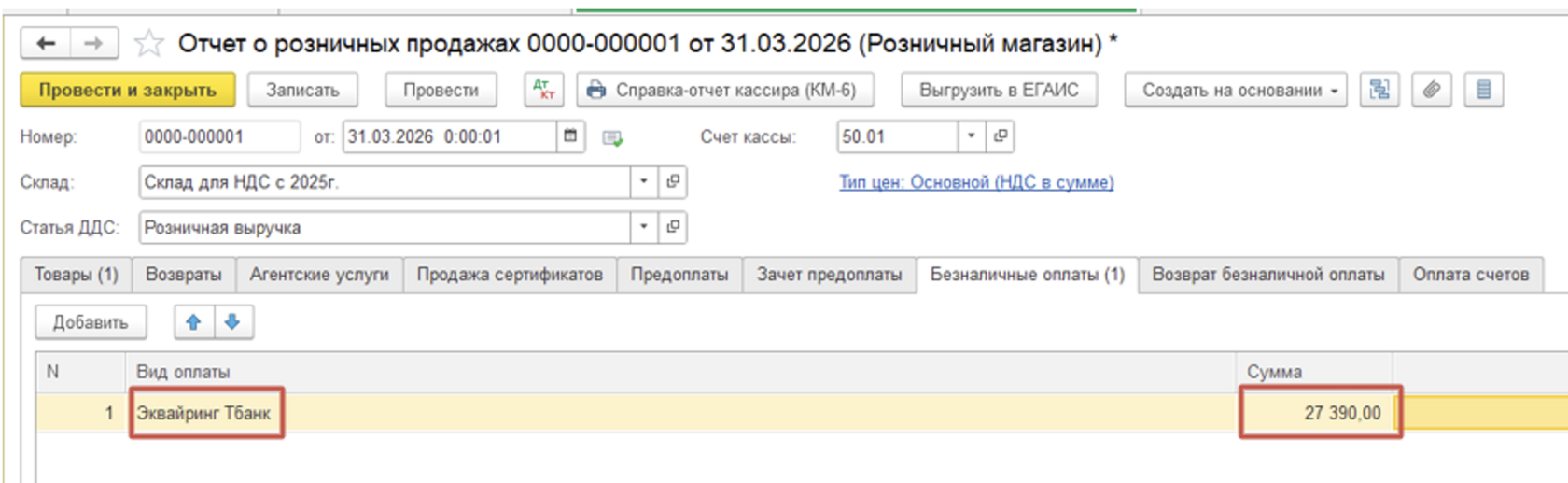The height and width of the screenshot is (483, 1568).
Task: Switch to the Оплата счетов tab
Action: (1471, 275)
